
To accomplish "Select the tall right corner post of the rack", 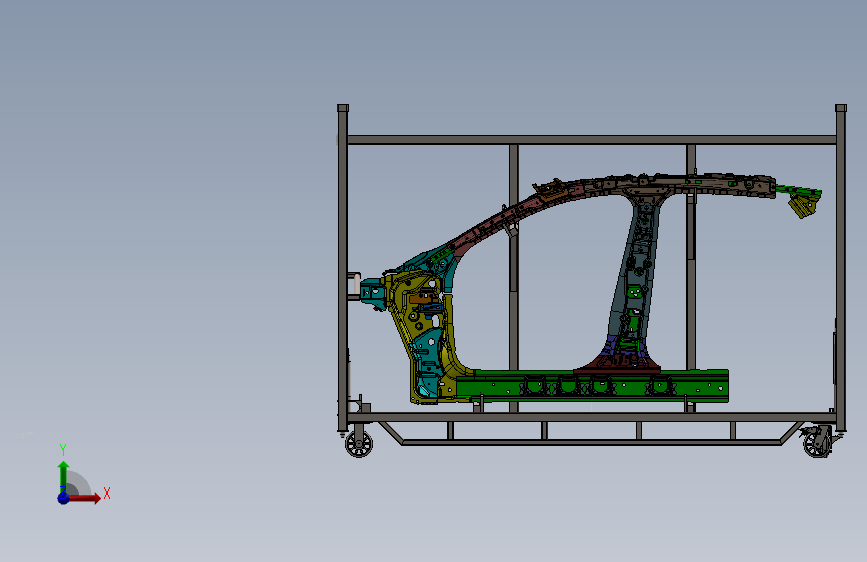I will (841, 268).
